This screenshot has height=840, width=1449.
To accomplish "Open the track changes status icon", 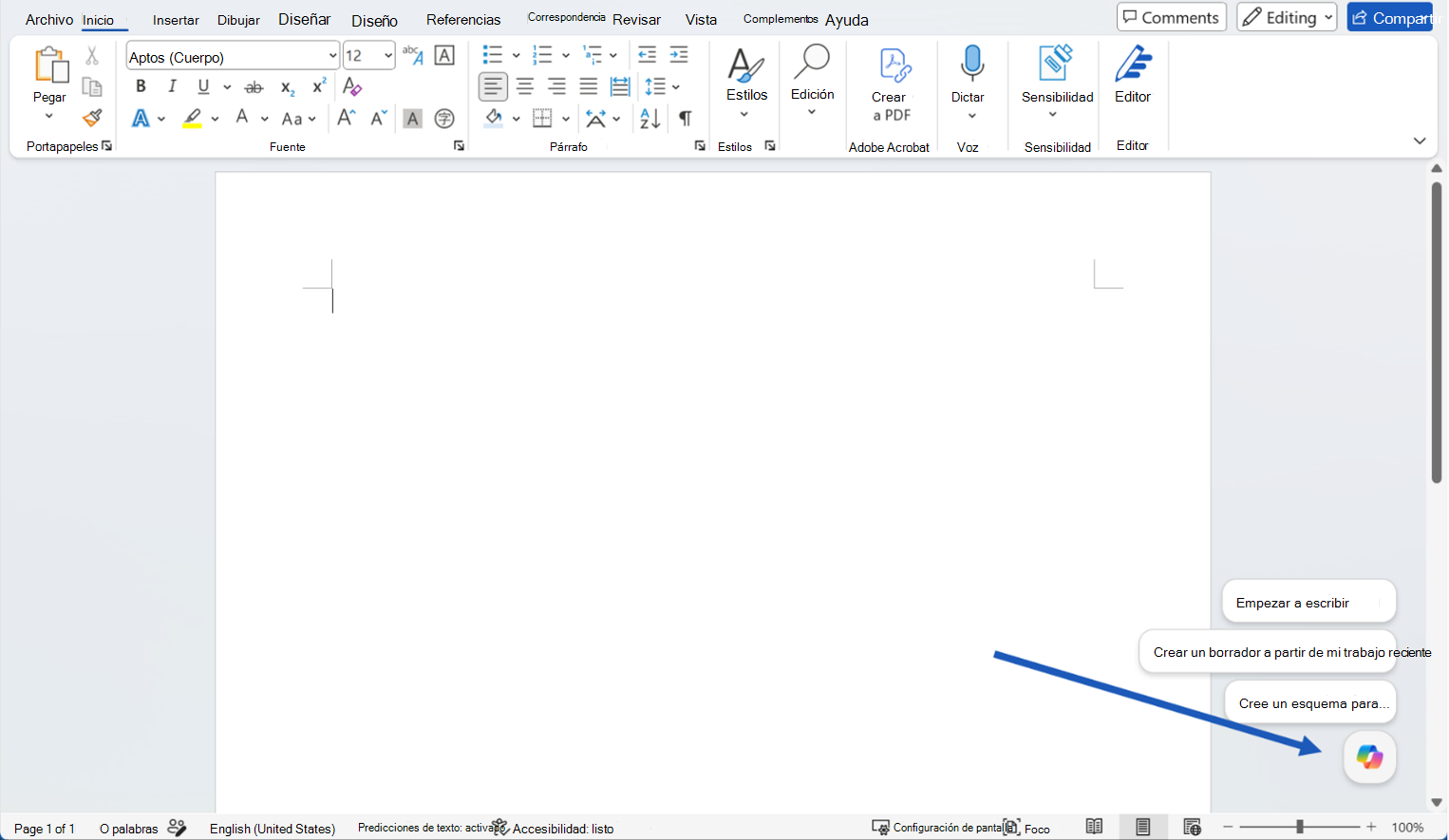I will click(177, 828).
